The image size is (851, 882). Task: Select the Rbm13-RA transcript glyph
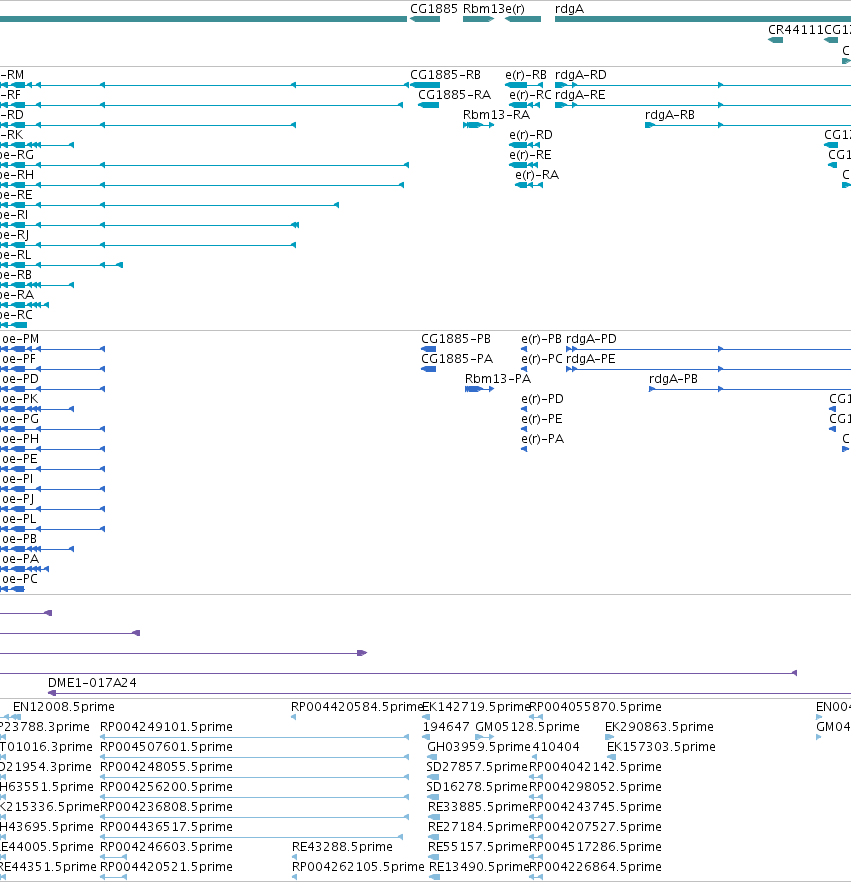point(479,125)
